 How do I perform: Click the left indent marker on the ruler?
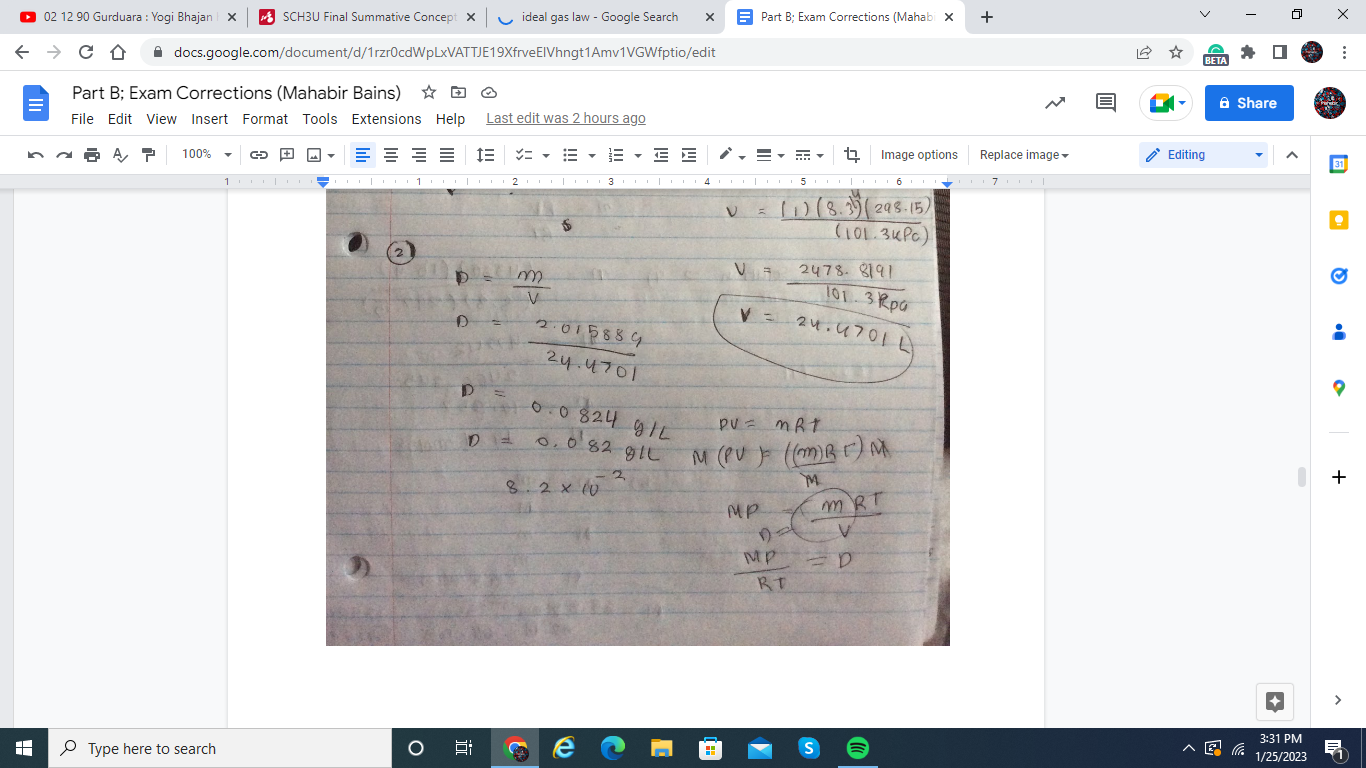[322, 182]
